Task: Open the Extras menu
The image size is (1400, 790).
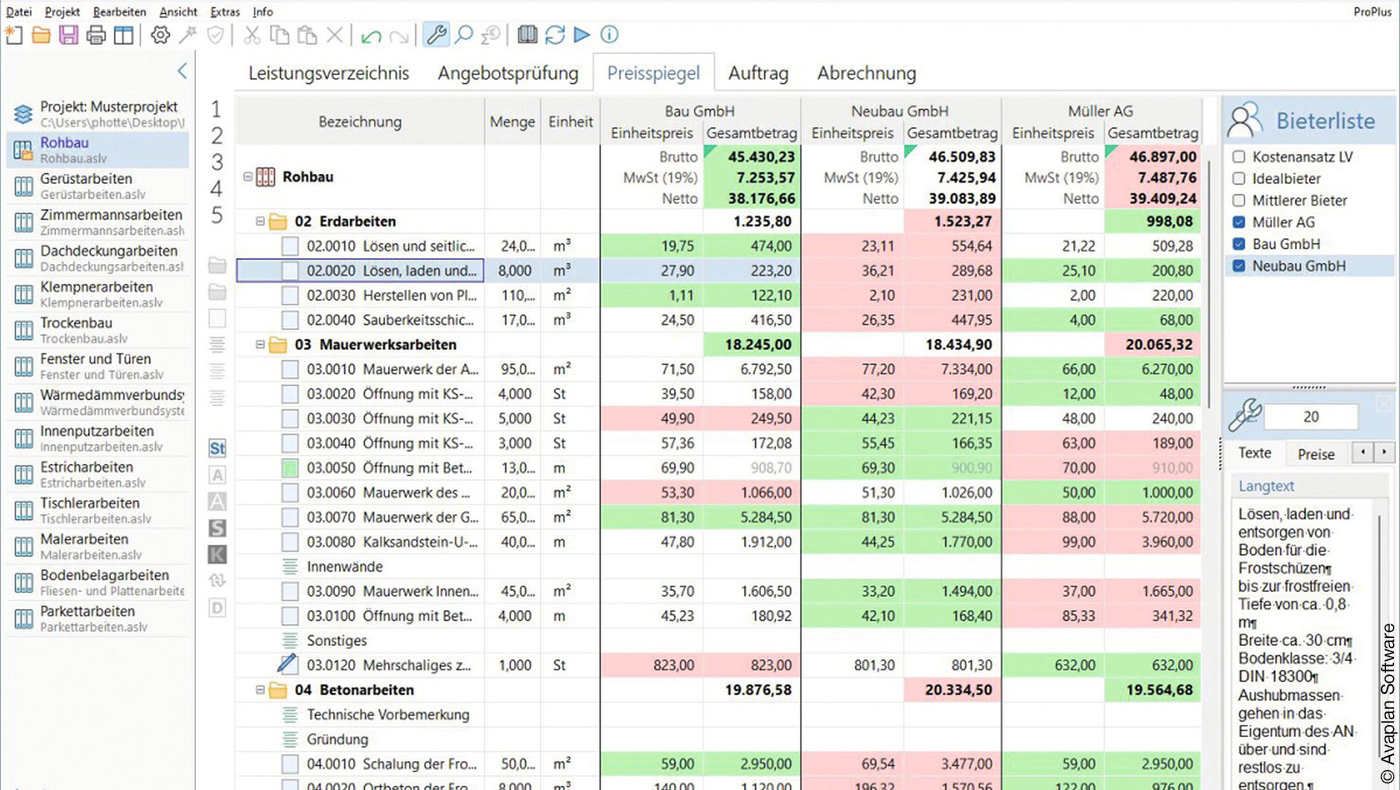Action: coord(224,11)
